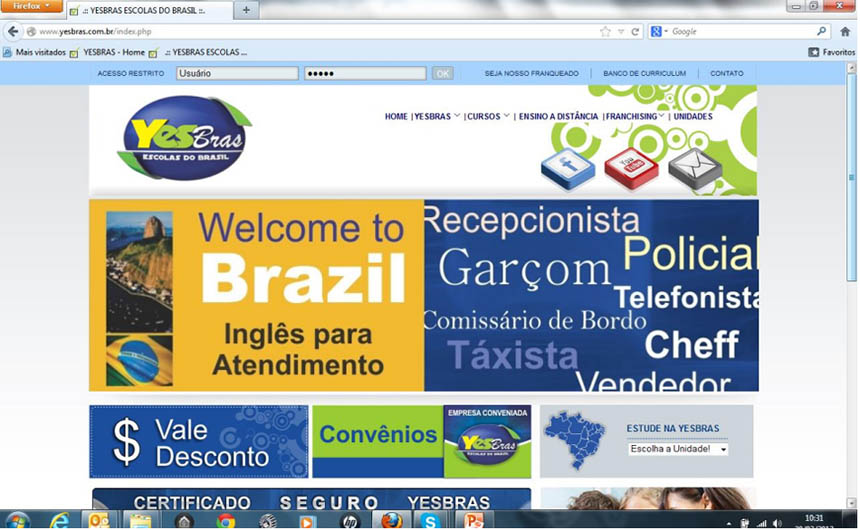
Task: Open the orange Firefox menu button
Action: 31,6
